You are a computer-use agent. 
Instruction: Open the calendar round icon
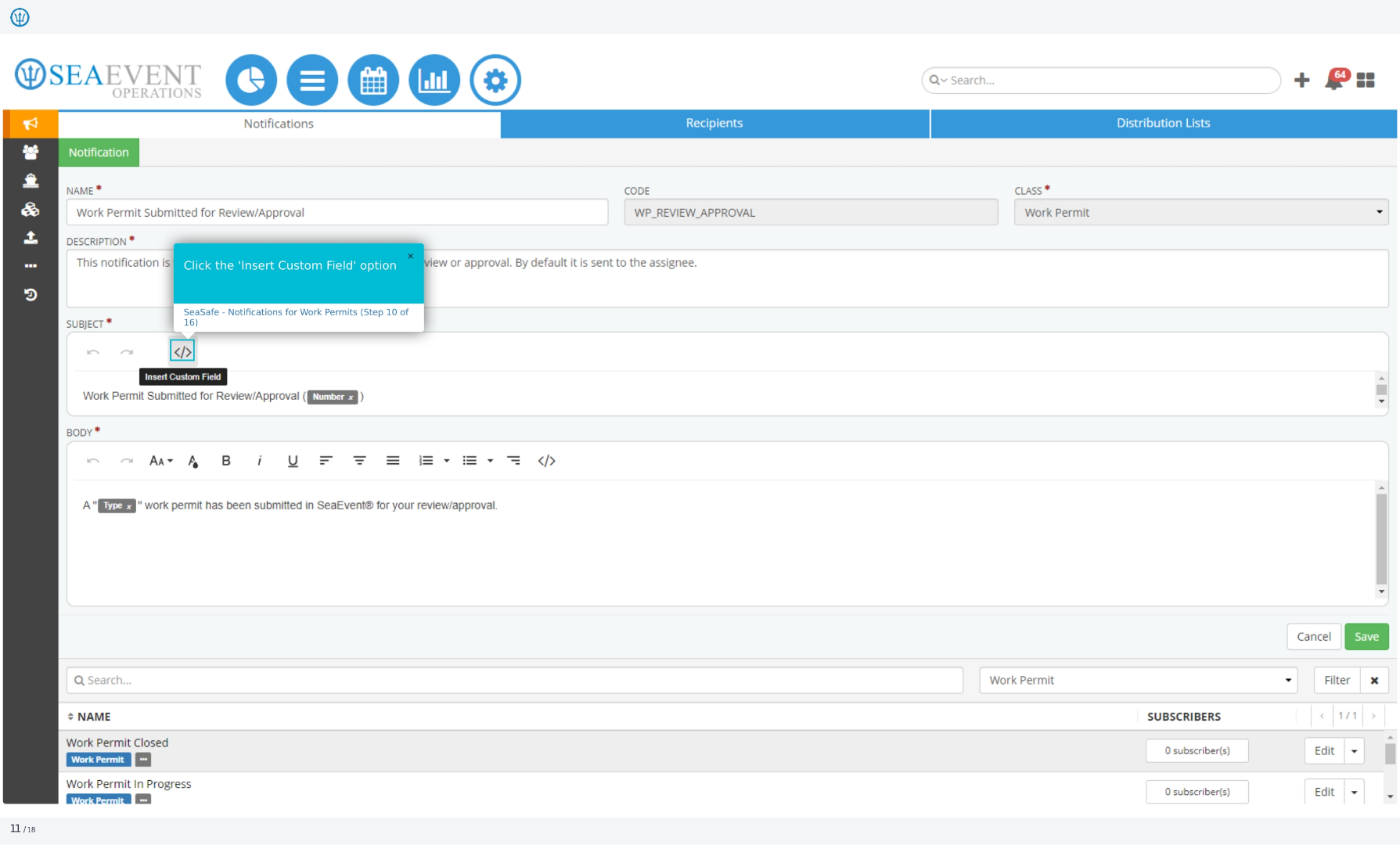pyautogui.click(x=373, y=80)
